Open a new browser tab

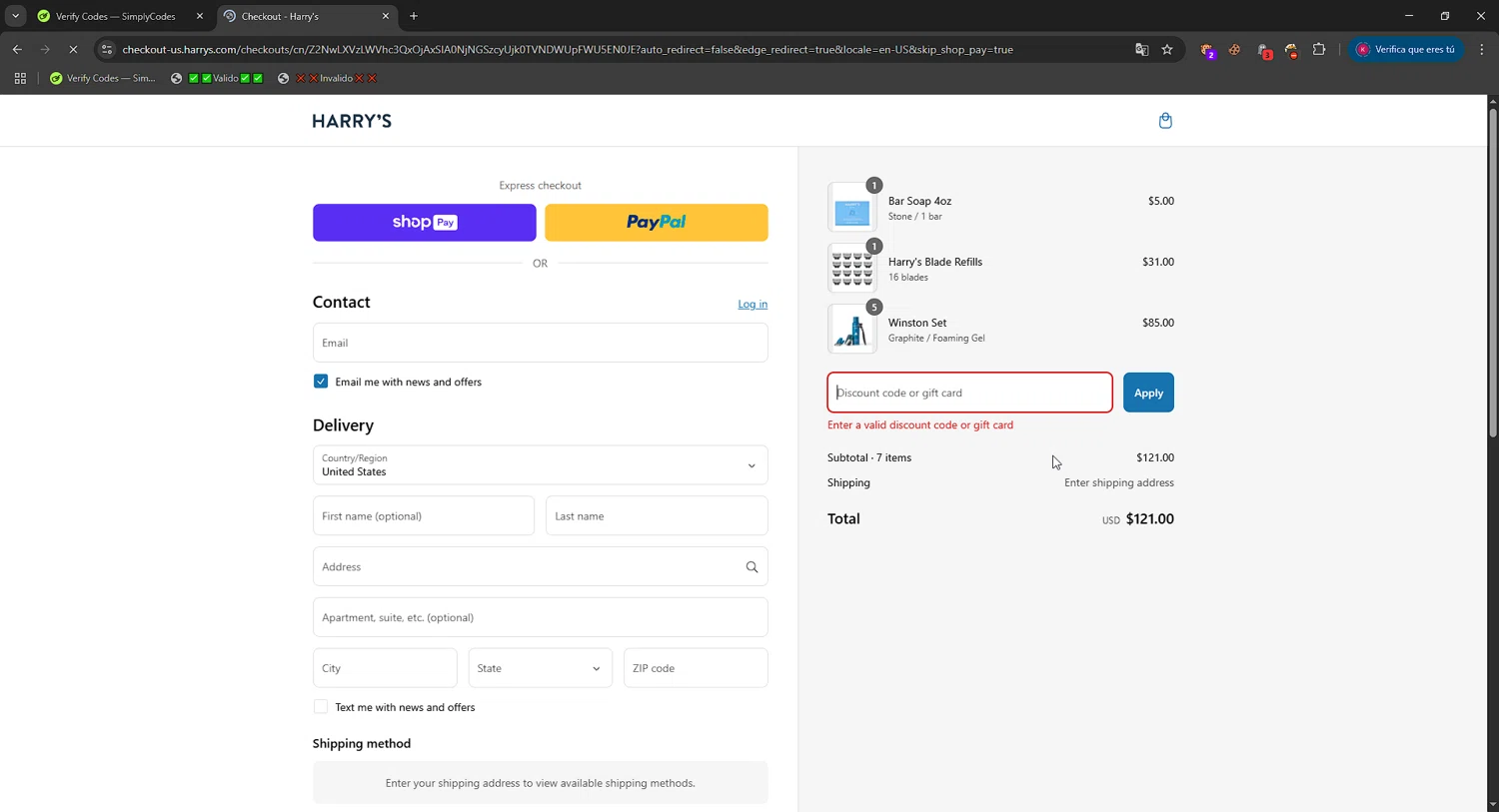pos(414,16)
